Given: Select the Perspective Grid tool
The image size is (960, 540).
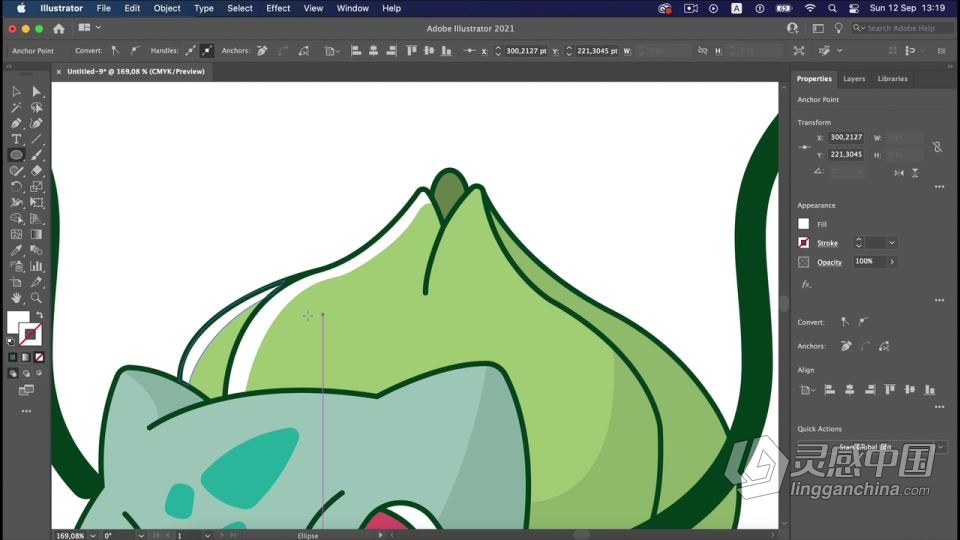Looking at the screenshot, I should tap(37, 219).
